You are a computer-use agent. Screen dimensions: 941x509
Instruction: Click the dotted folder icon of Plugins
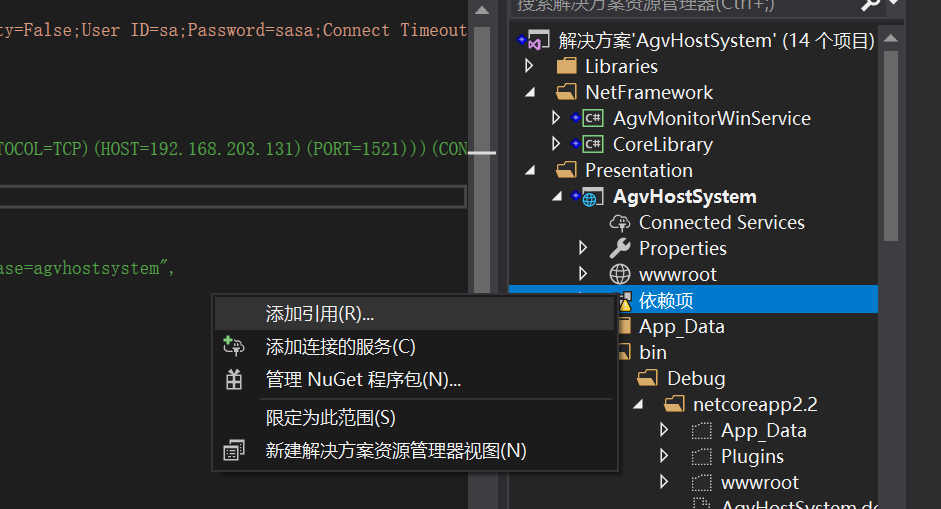(702, 457)
